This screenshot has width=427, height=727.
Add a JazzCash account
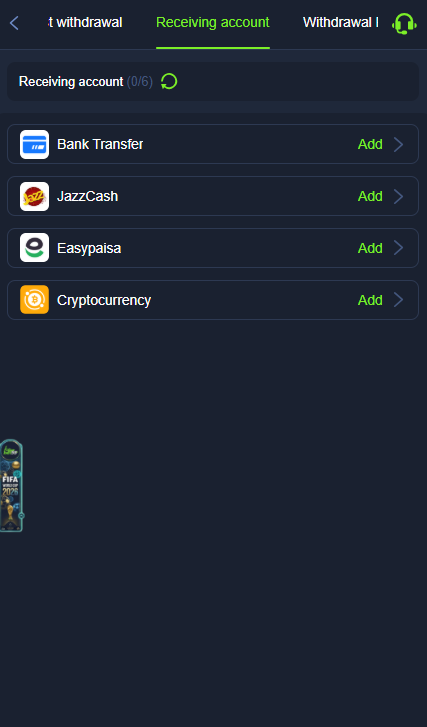tap(370, 196)
